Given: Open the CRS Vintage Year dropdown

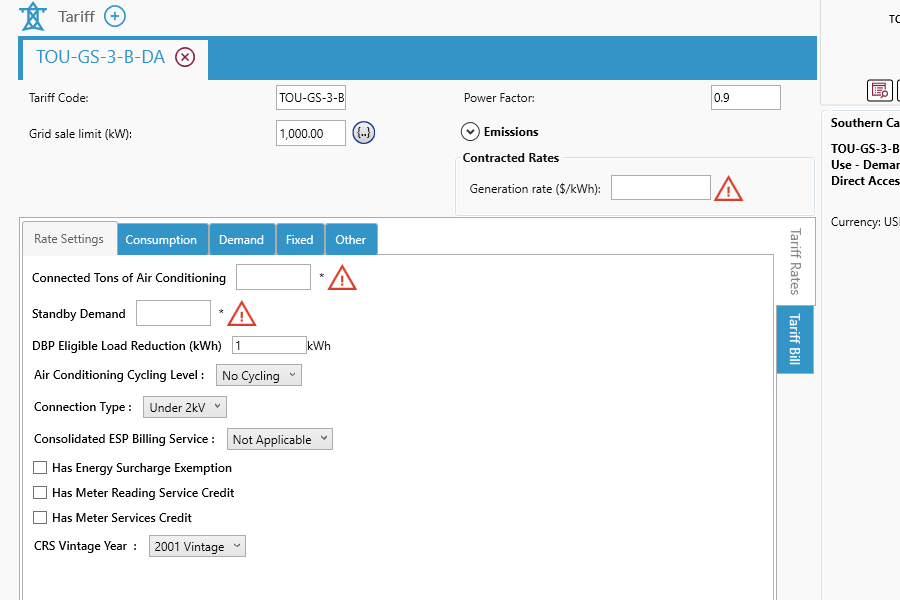Looking at the screenshot, I should 197,547.
